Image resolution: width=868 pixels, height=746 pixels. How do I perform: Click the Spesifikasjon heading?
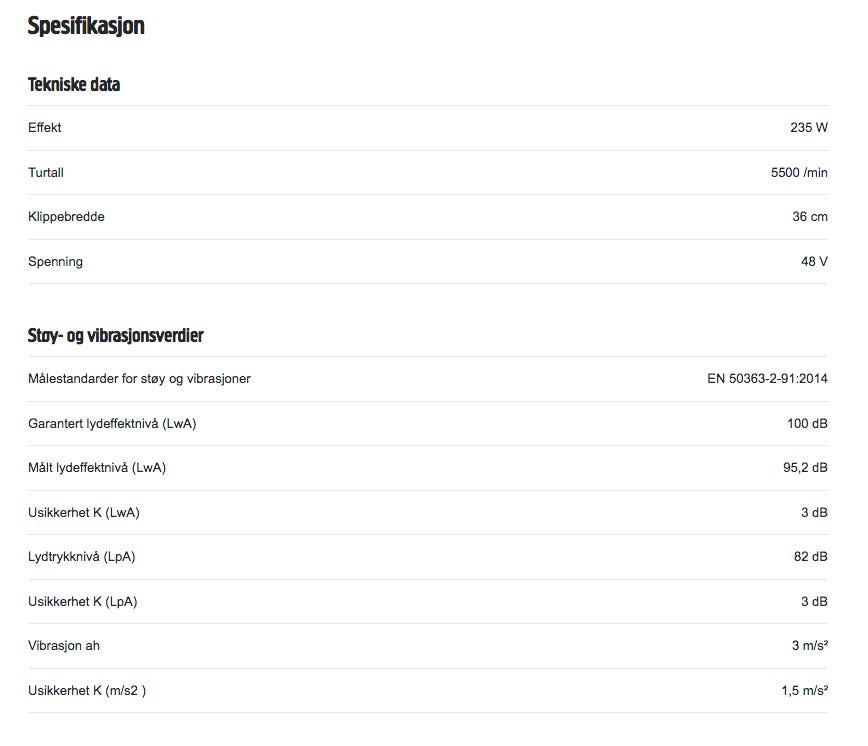86,26
